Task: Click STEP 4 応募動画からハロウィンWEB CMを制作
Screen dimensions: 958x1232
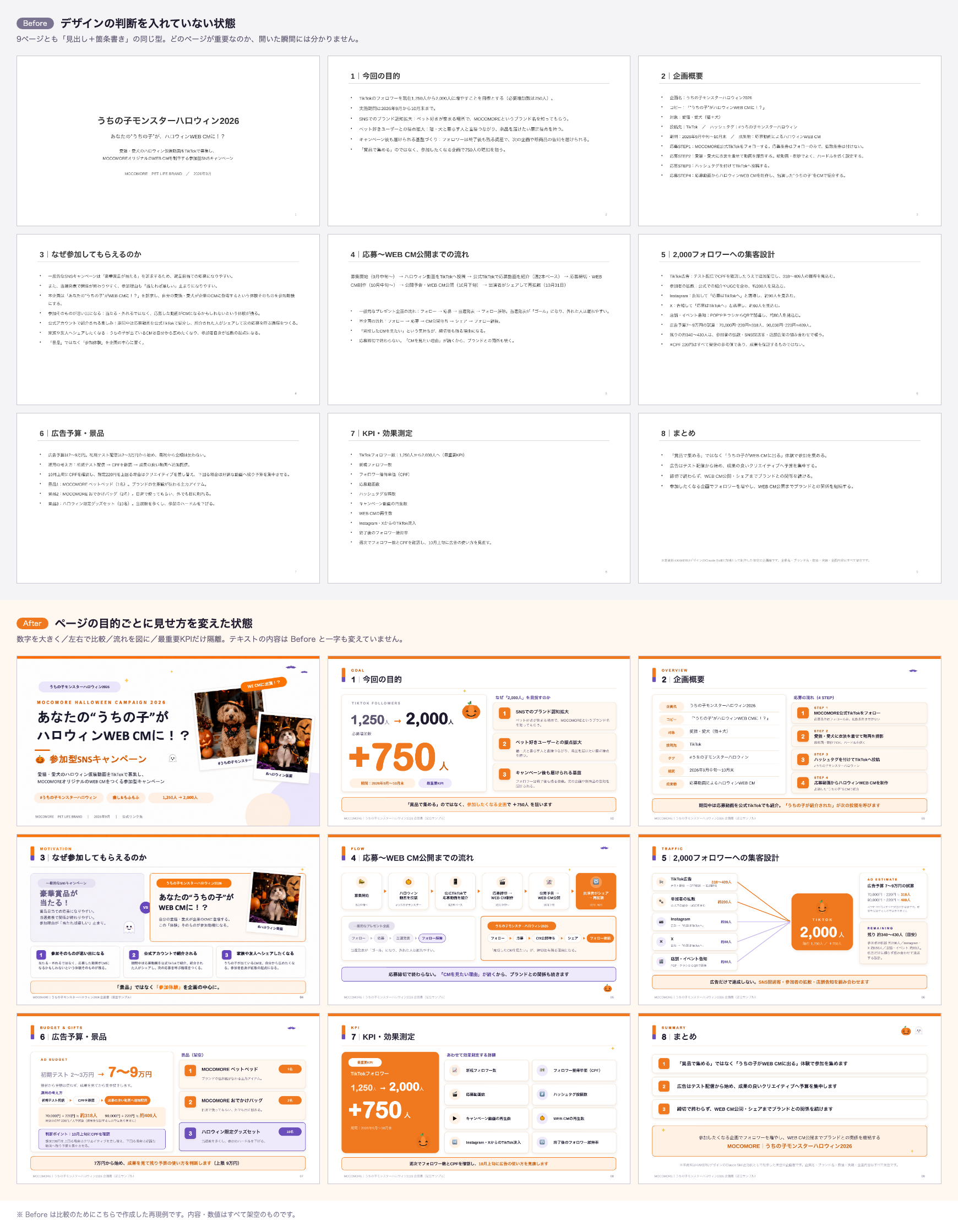Action: point(859,782)
